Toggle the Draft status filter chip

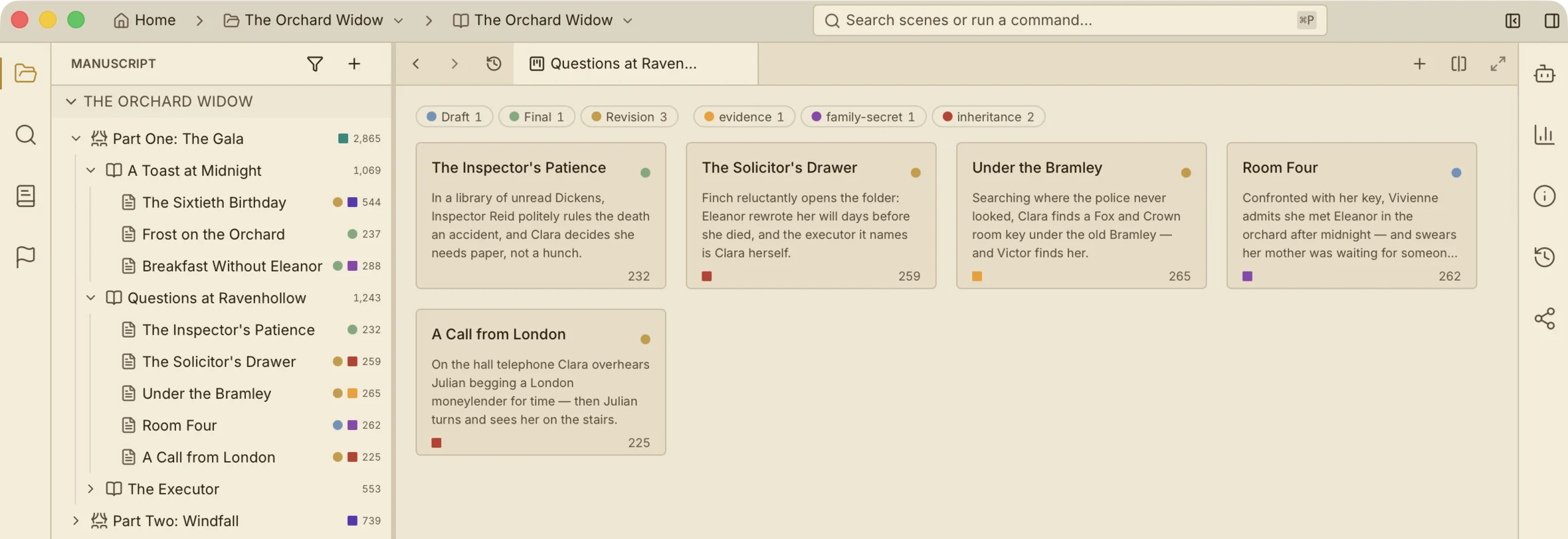click(x=454, y=117)
